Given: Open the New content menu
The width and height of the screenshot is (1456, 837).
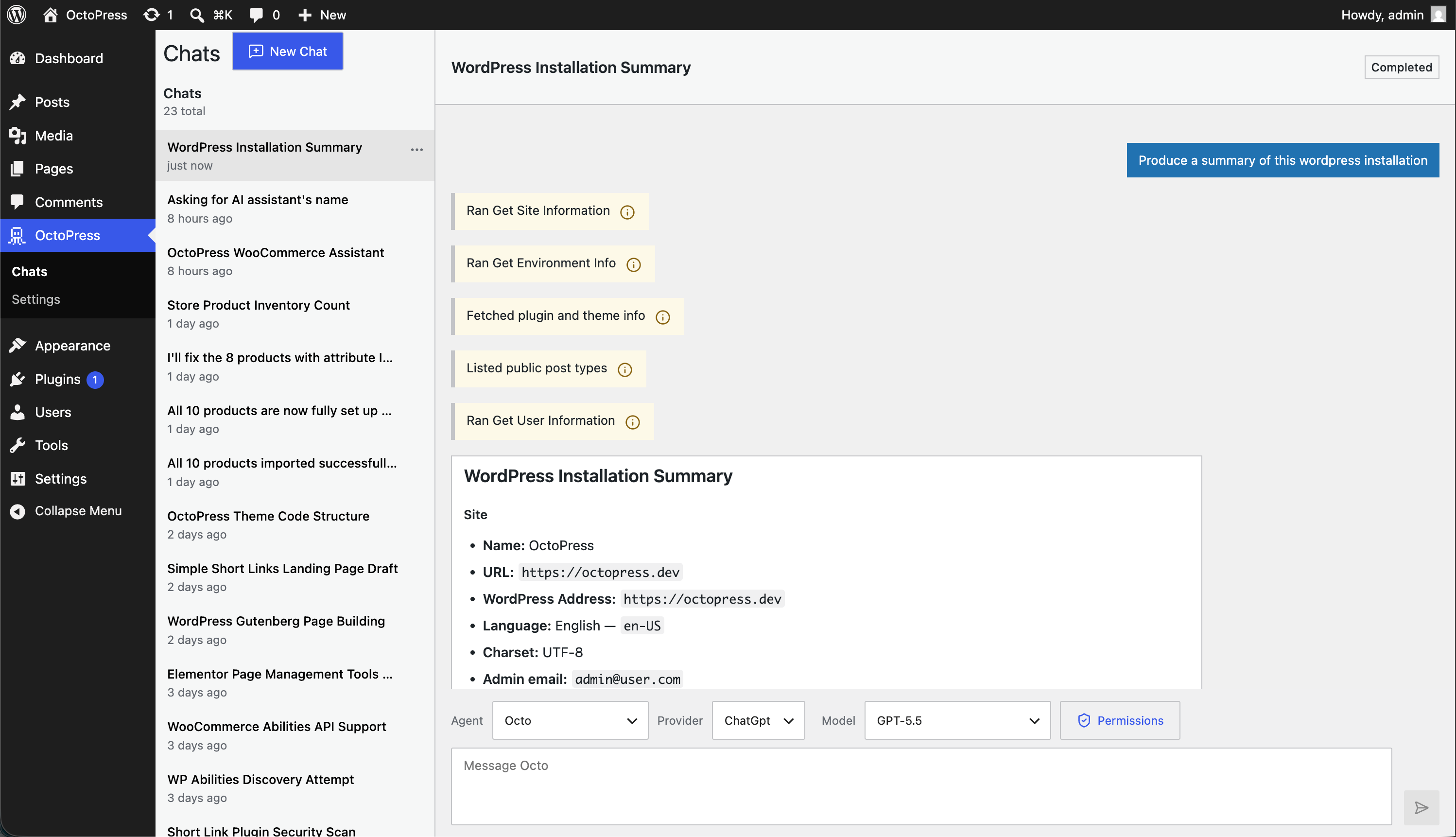Looking at the screenshot, I should click(322, 15).
